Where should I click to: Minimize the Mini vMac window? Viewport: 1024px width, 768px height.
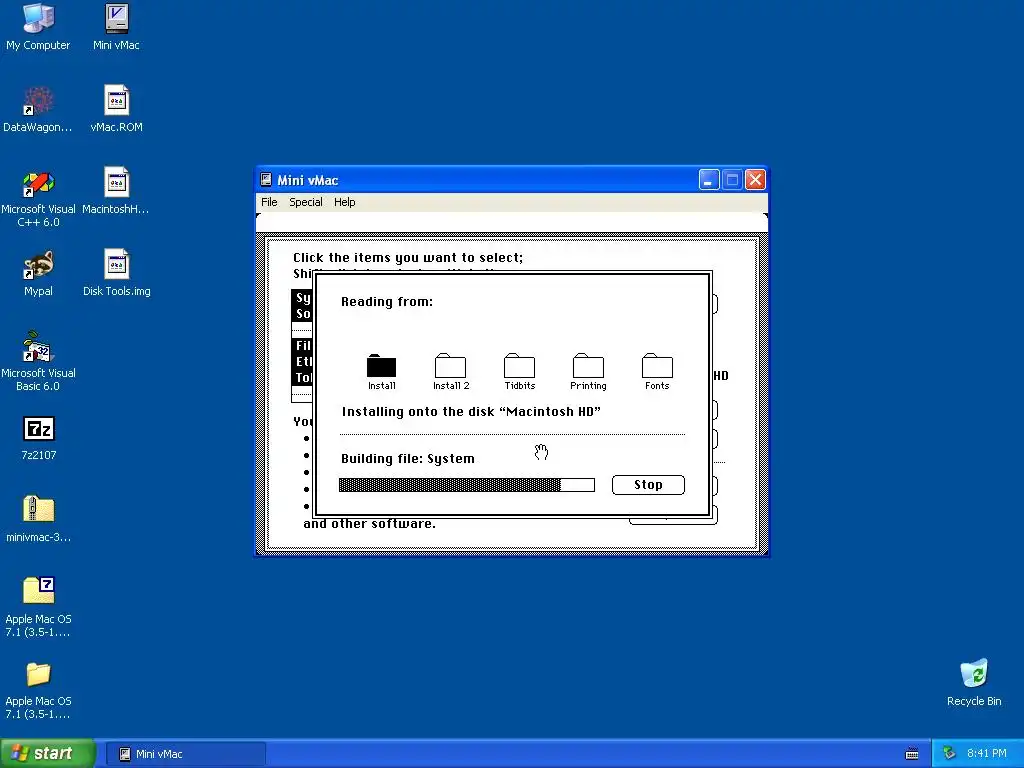[709, 180]
